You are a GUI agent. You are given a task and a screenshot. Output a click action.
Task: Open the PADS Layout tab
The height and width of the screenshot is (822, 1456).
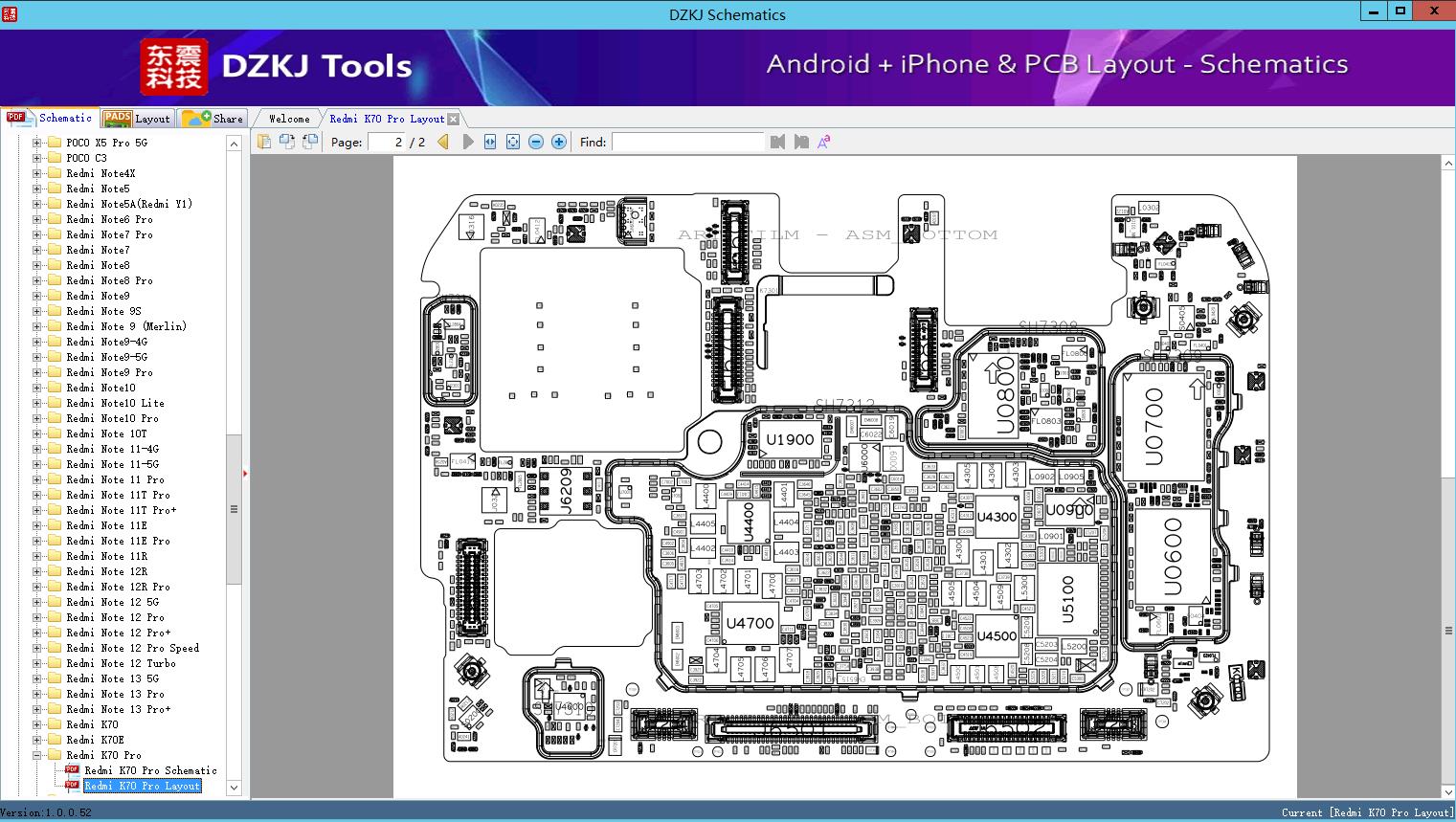pos(137,119)
